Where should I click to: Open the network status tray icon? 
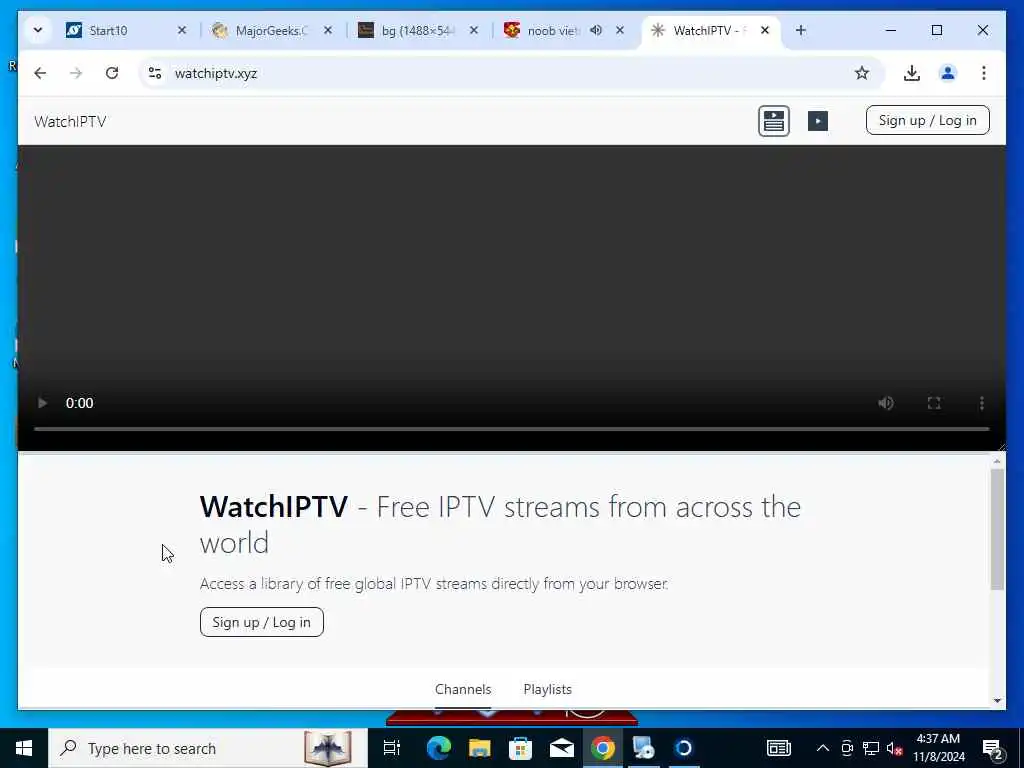(871, 748)
